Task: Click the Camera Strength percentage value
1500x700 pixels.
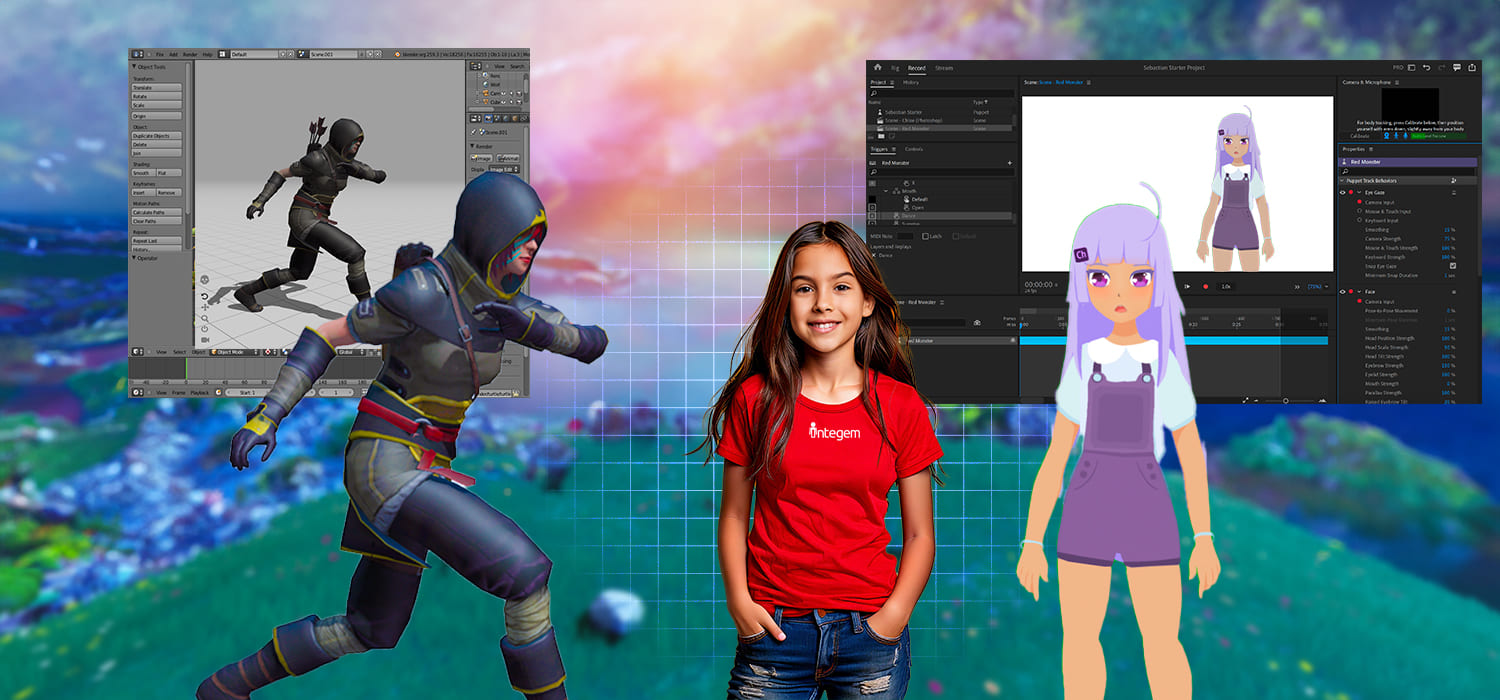Action: point(1446,239)
